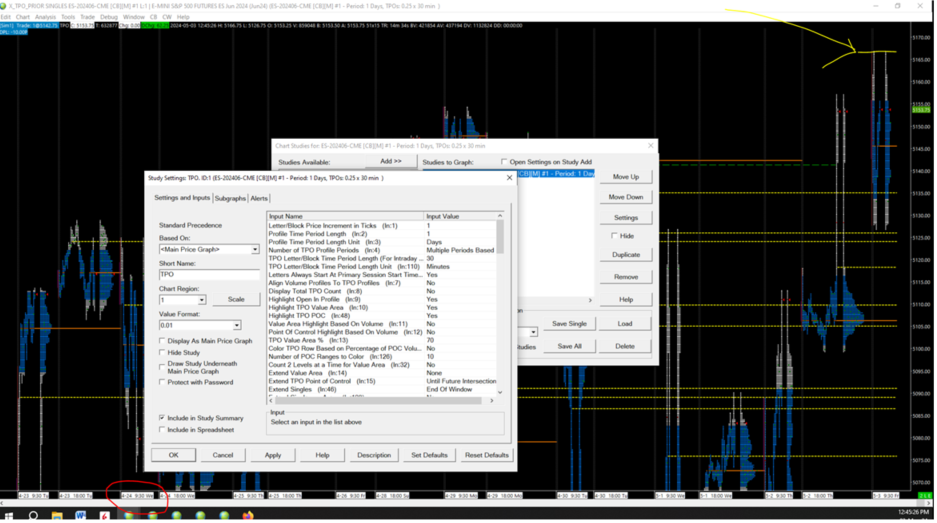Expand the Based On dropdown
The width and height of the screenshot is (937, 523).
255,249
